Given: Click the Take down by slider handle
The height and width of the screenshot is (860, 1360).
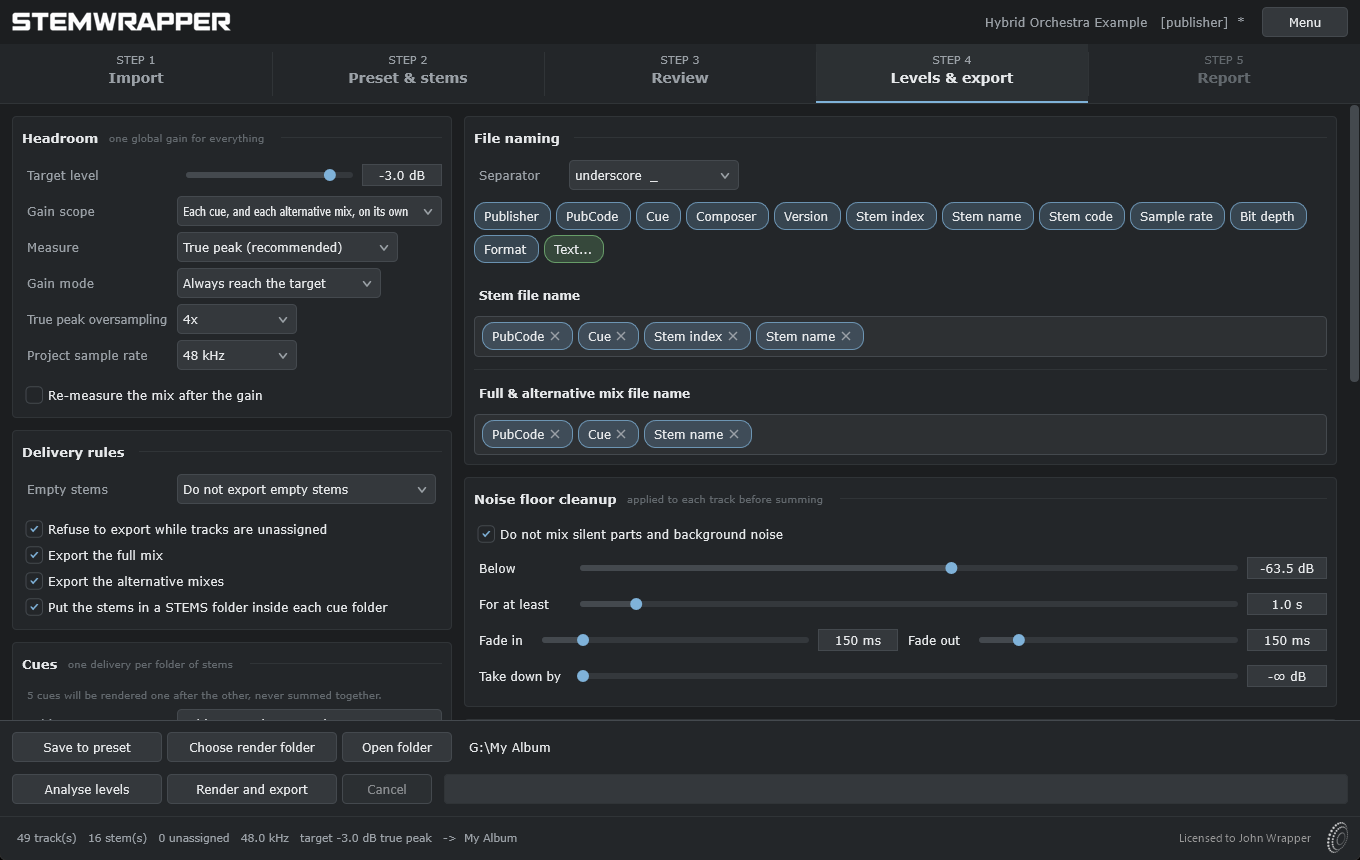Looking at the screenshot, I should click(583, 676).
